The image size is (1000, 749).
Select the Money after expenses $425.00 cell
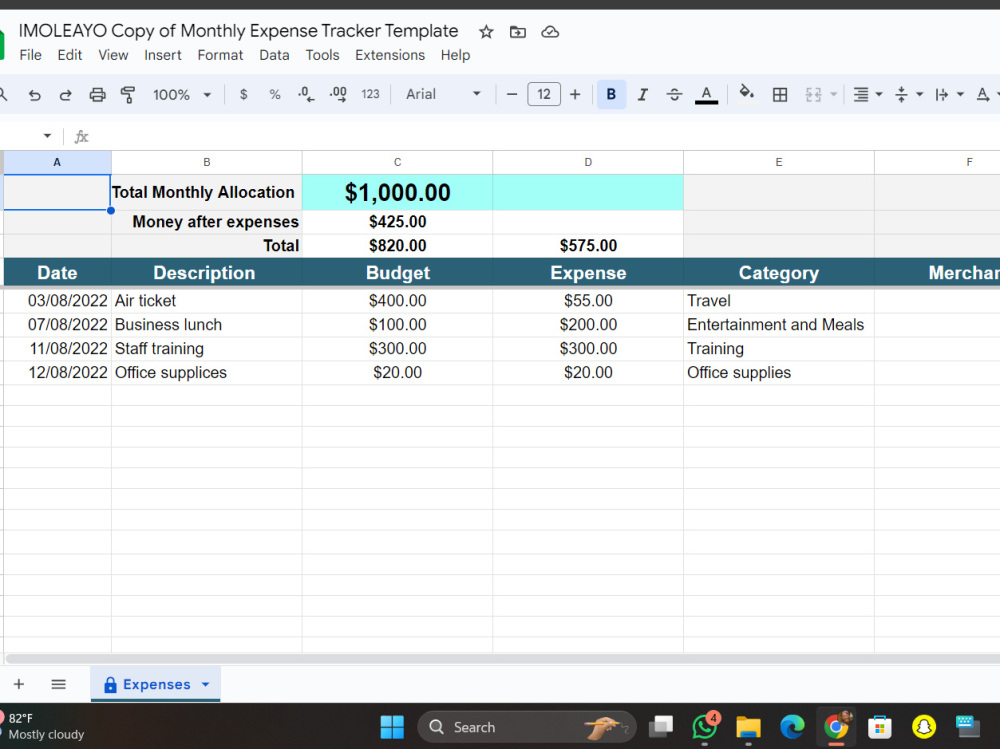[397, 222]
